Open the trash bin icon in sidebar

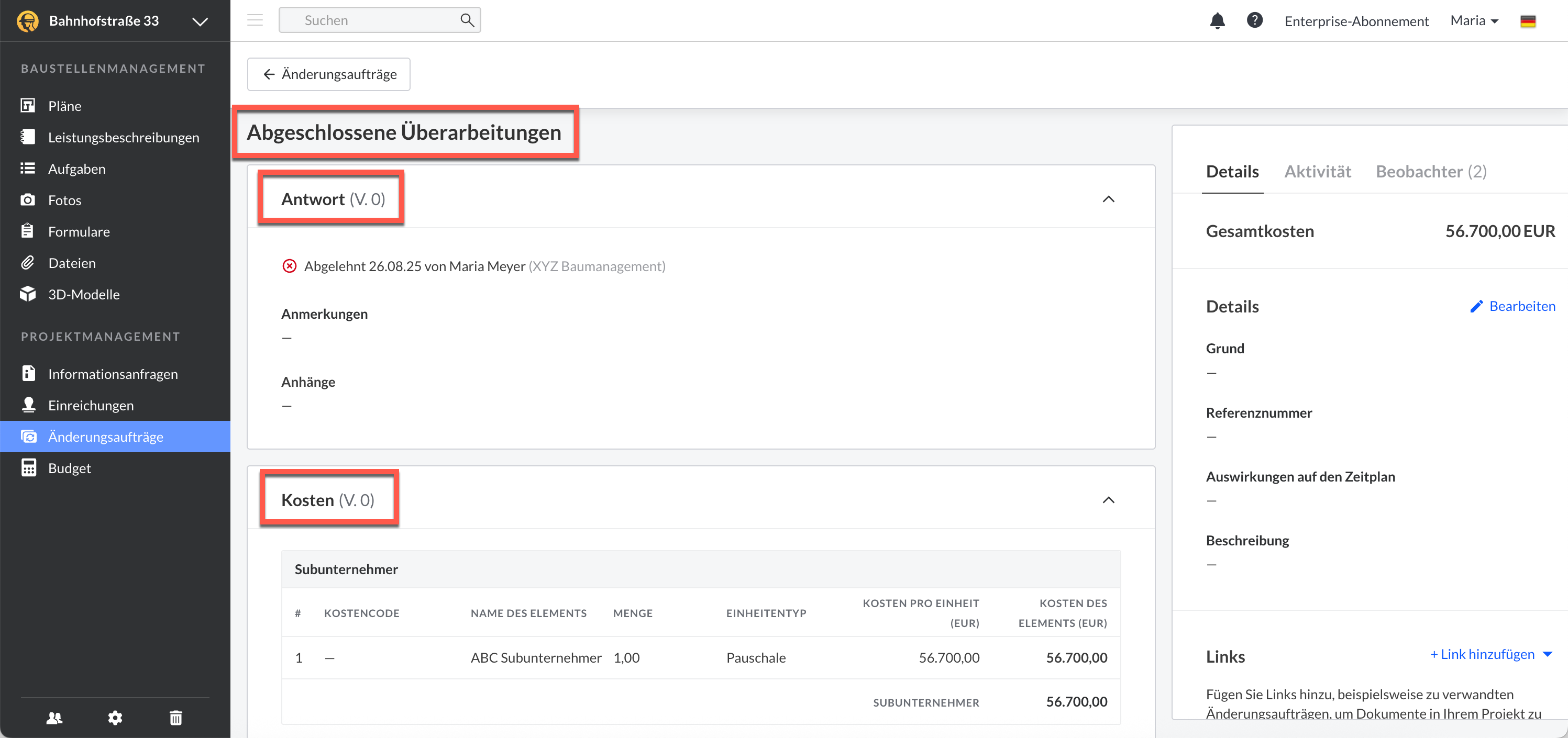176,718
